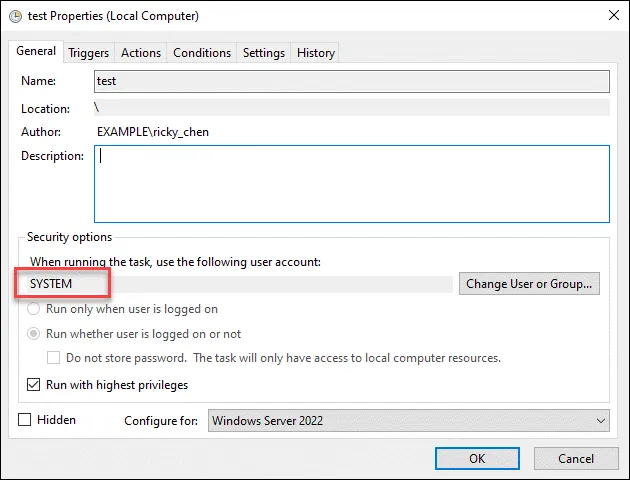Click the SYSTEM user account field

[241, 284]
